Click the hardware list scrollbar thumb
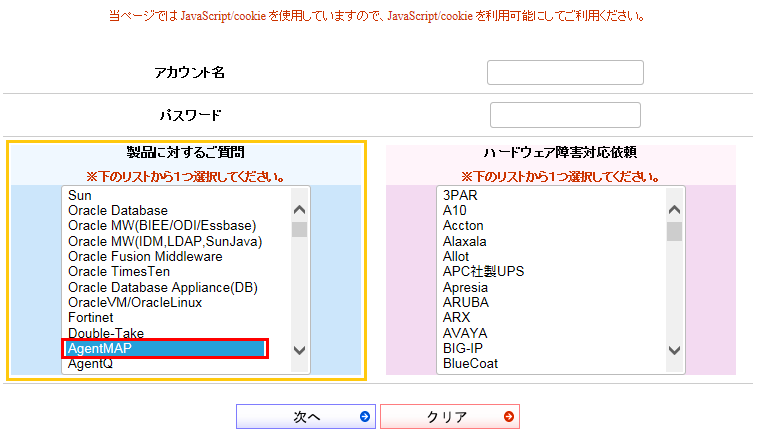The height and width of the screenshot is (434, 757). [x=674, y=231]
